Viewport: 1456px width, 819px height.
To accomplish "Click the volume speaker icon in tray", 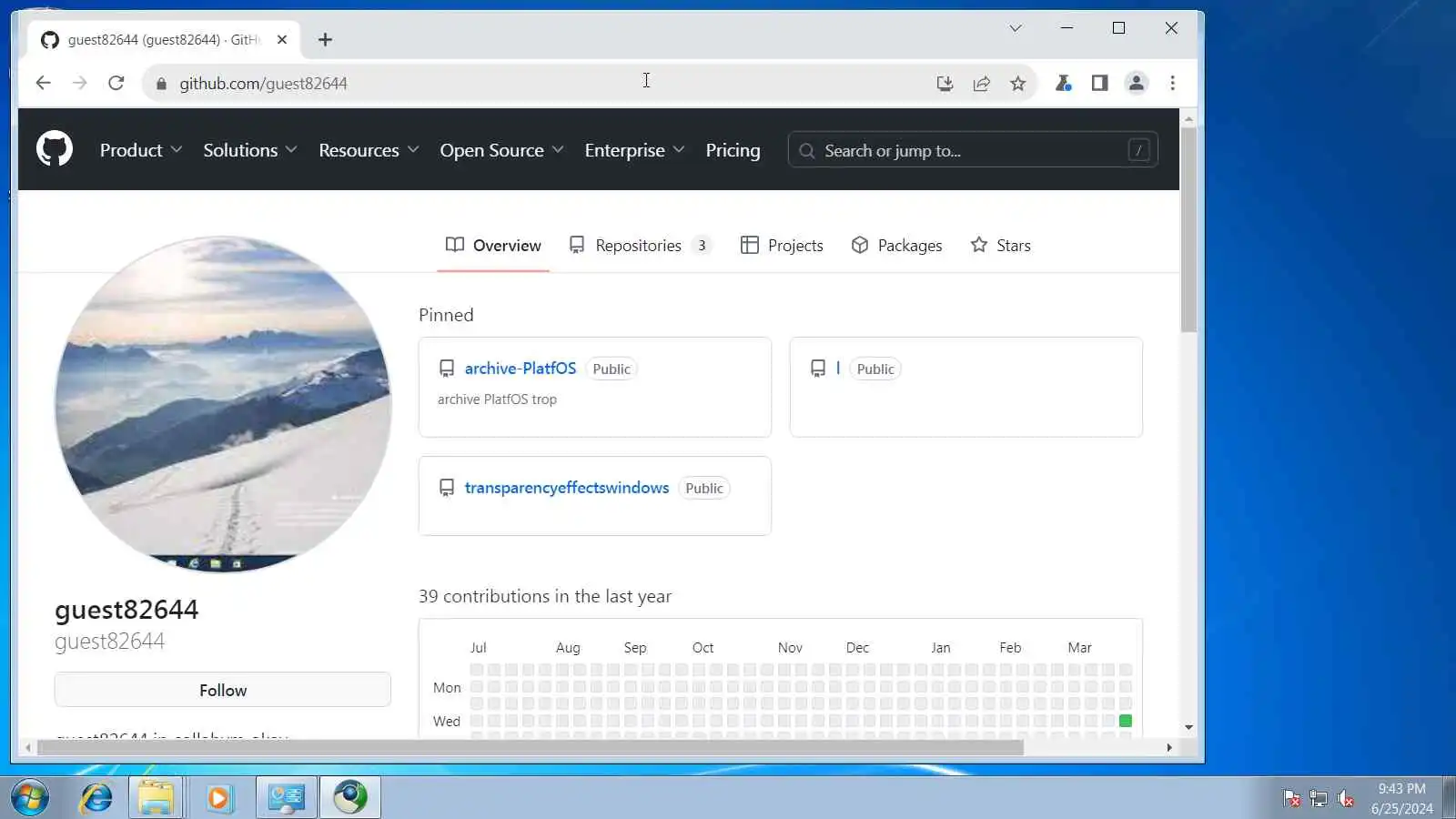I will [1346, 799].
